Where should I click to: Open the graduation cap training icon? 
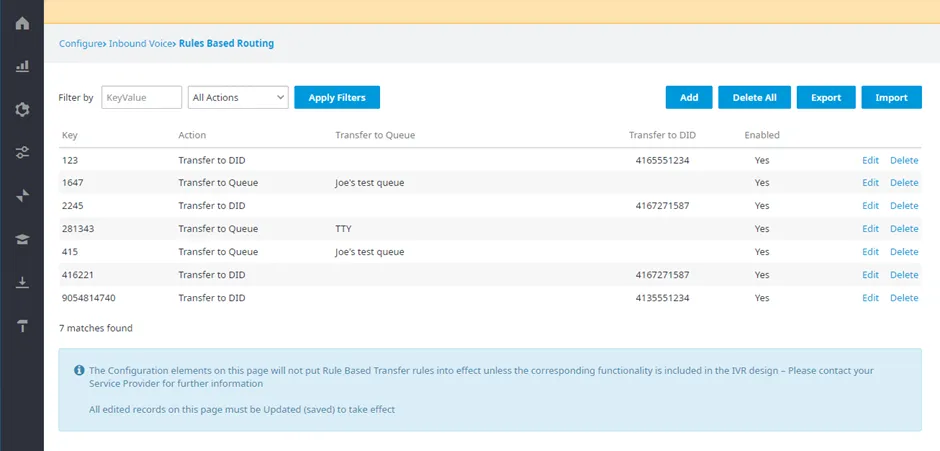[22, 239]
